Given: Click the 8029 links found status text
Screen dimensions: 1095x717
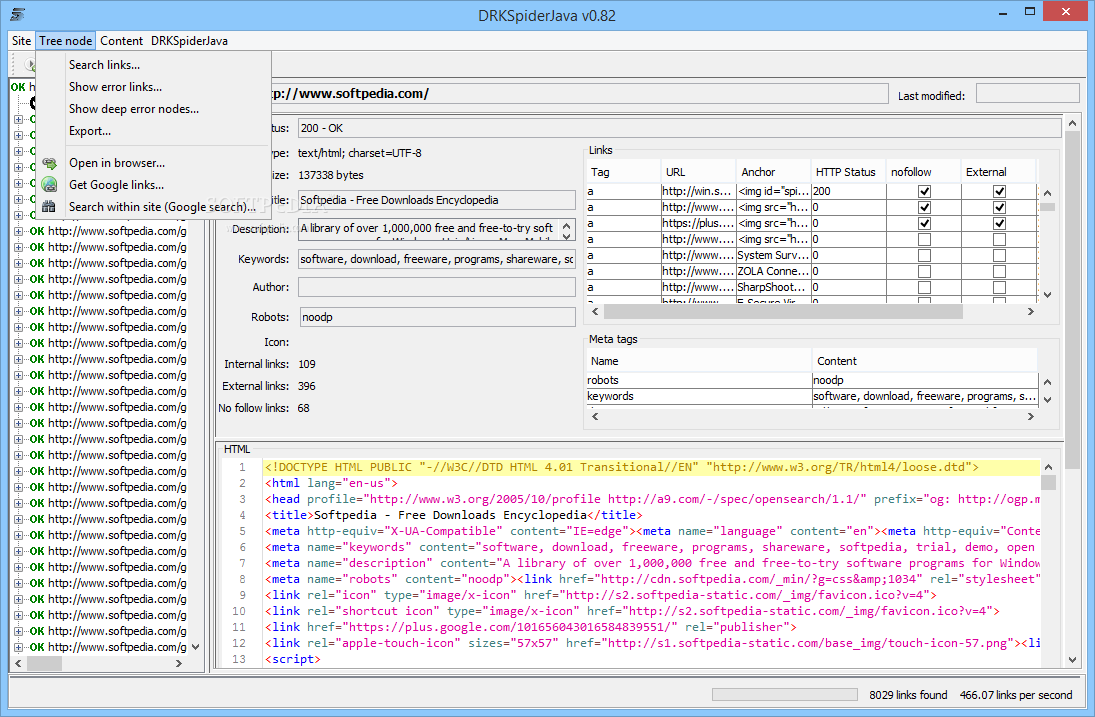Looking at the screenshot, I should (908, 695).
